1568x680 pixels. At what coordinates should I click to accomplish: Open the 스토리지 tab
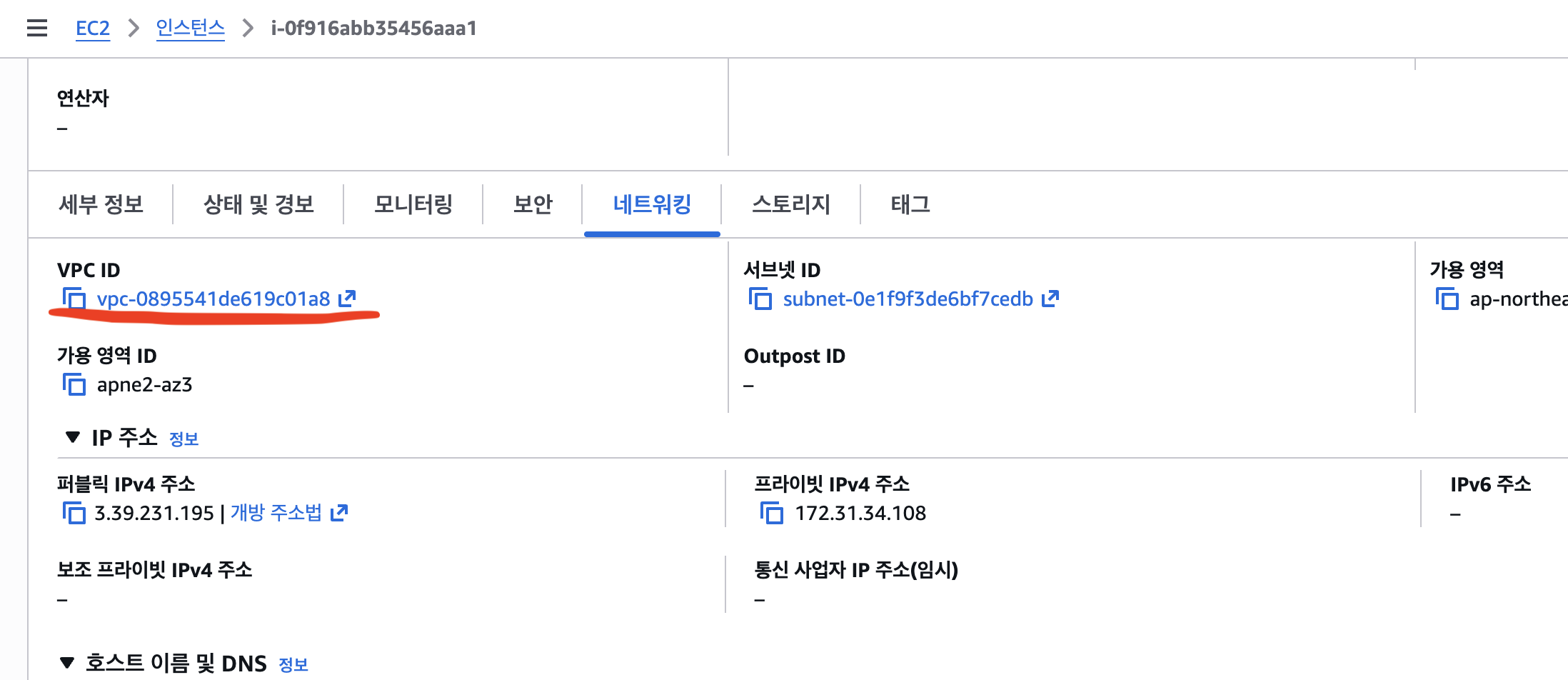coord(791,204)
